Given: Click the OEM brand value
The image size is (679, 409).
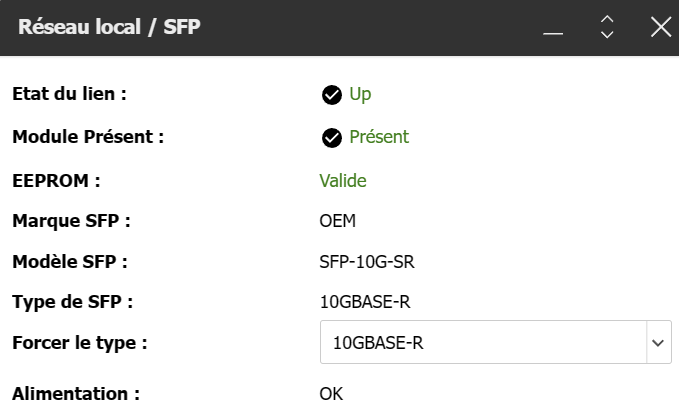Looking at the screenshot, I should (x=338, y=221).
